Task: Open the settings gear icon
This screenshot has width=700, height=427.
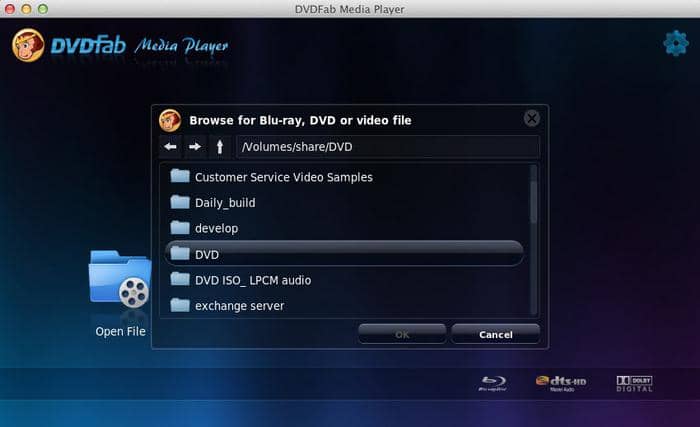Action: tap(676, 43)
